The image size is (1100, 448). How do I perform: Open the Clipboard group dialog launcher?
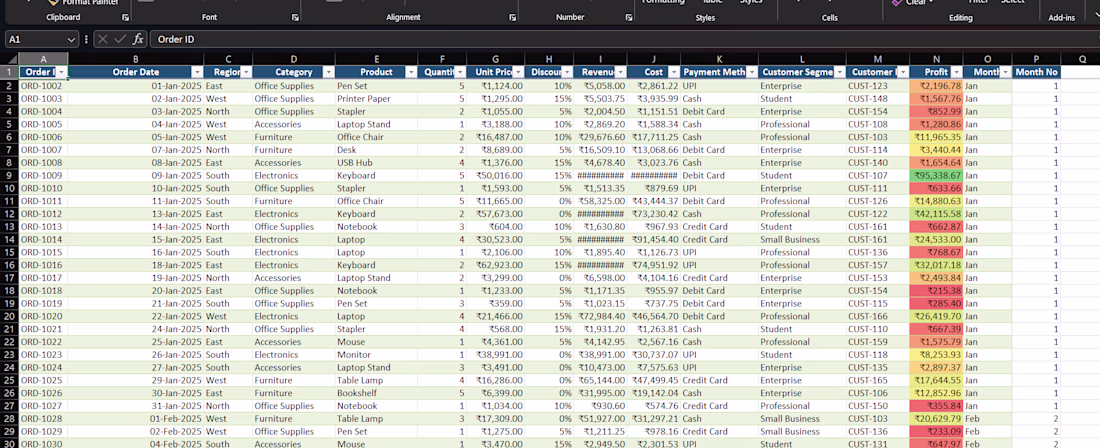[x=126, y=17]
